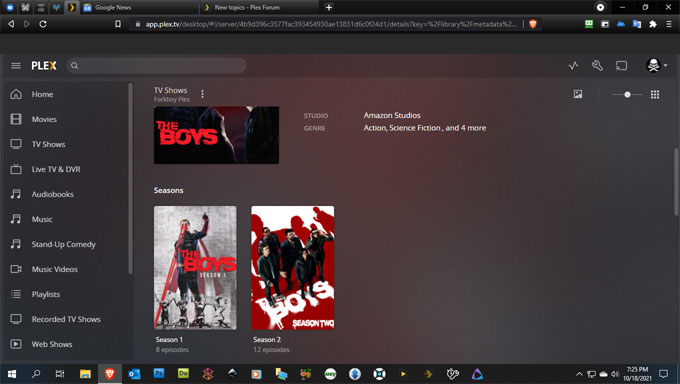The width and height of the screenshot is (680, 384).
Task: Click the Cast to device icon
Action: (x=621, y=66)
